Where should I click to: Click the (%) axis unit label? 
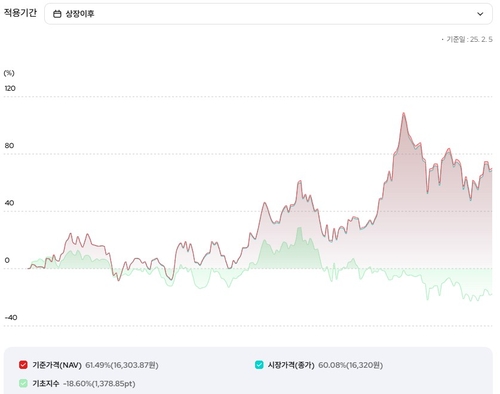point(9,73)
